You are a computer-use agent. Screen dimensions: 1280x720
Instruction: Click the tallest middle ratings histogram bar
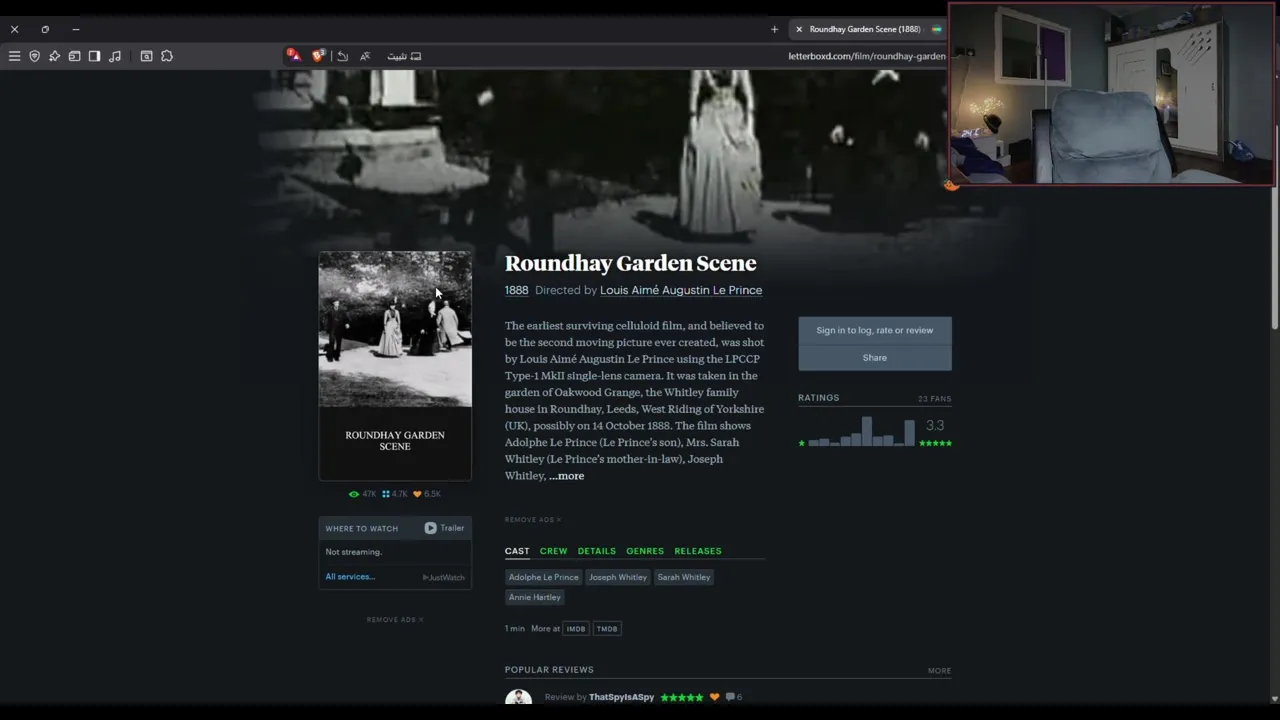coord(867,431)
